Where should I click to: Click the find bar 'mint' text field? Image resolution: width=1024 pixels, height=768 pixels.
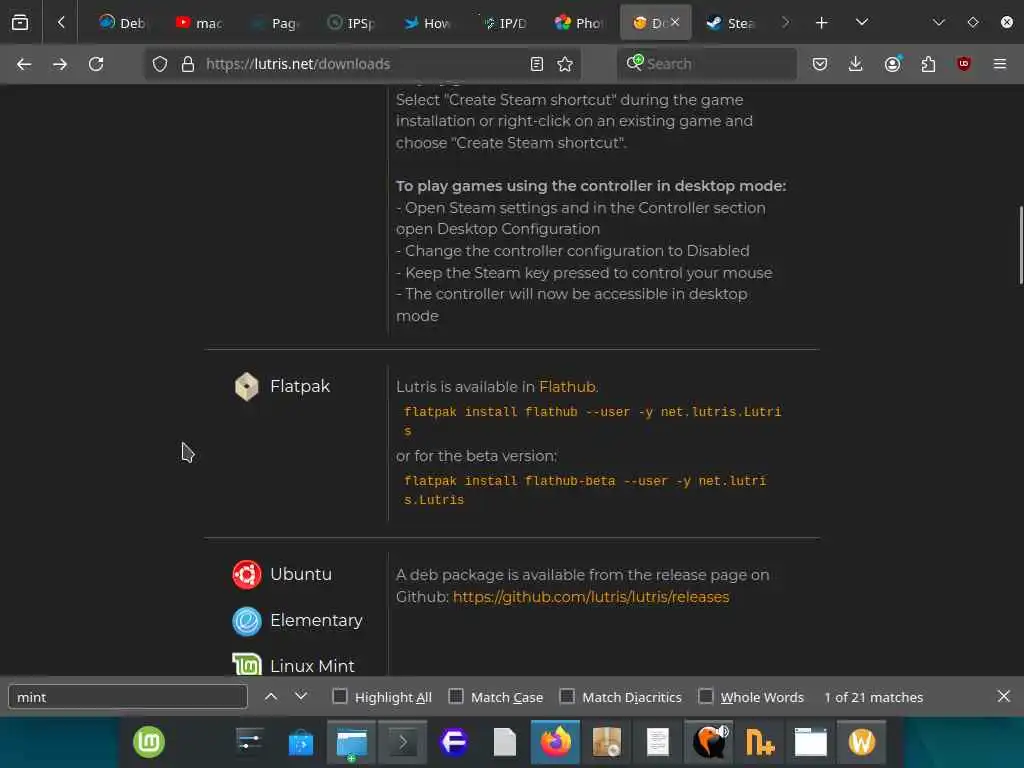(128, 697)
